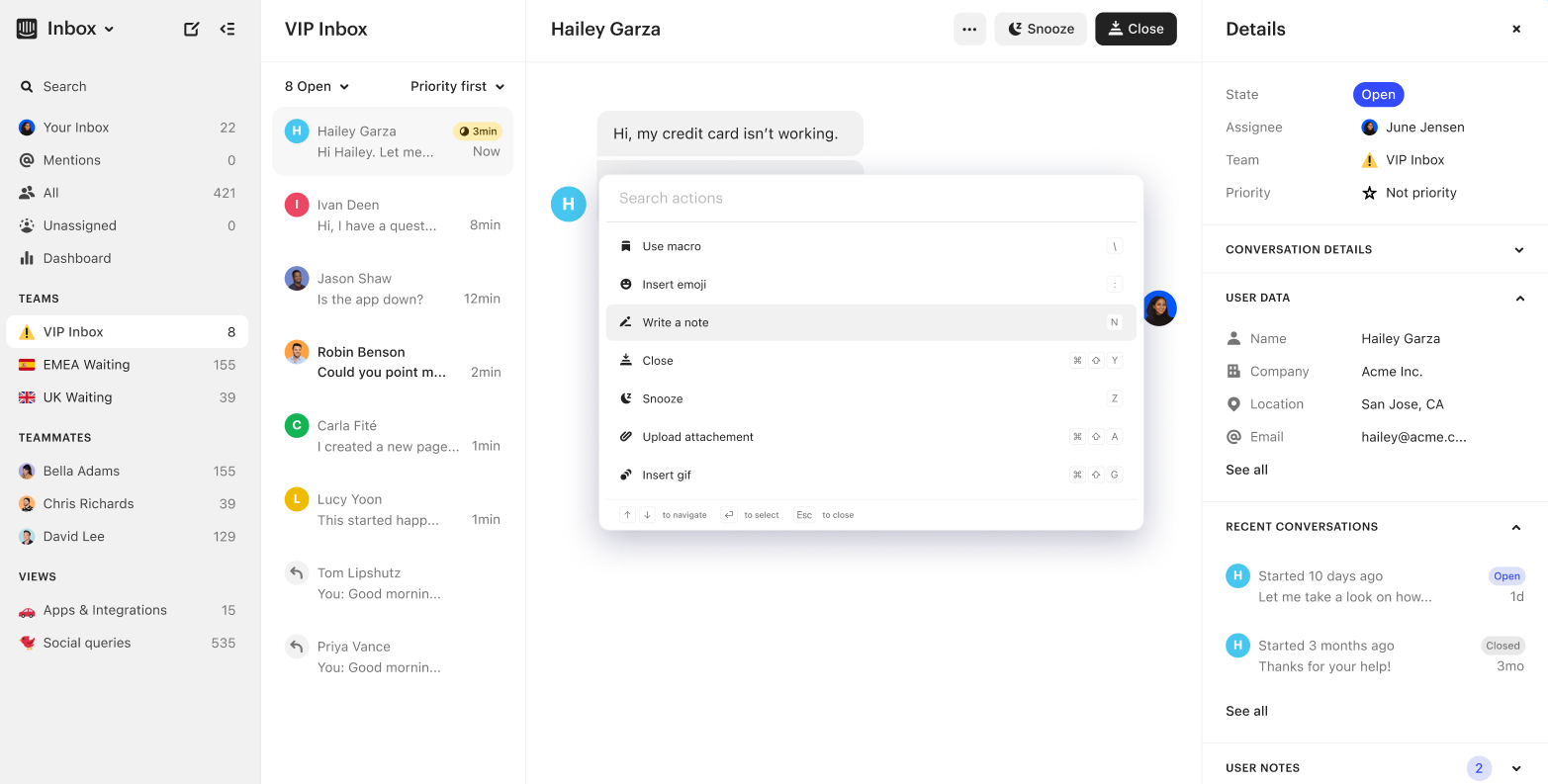Viewport: 1548px width, 784px height.
Task: Change the Priority first sort dropdown
Action: pyautogui.click(x=457, y=86)
